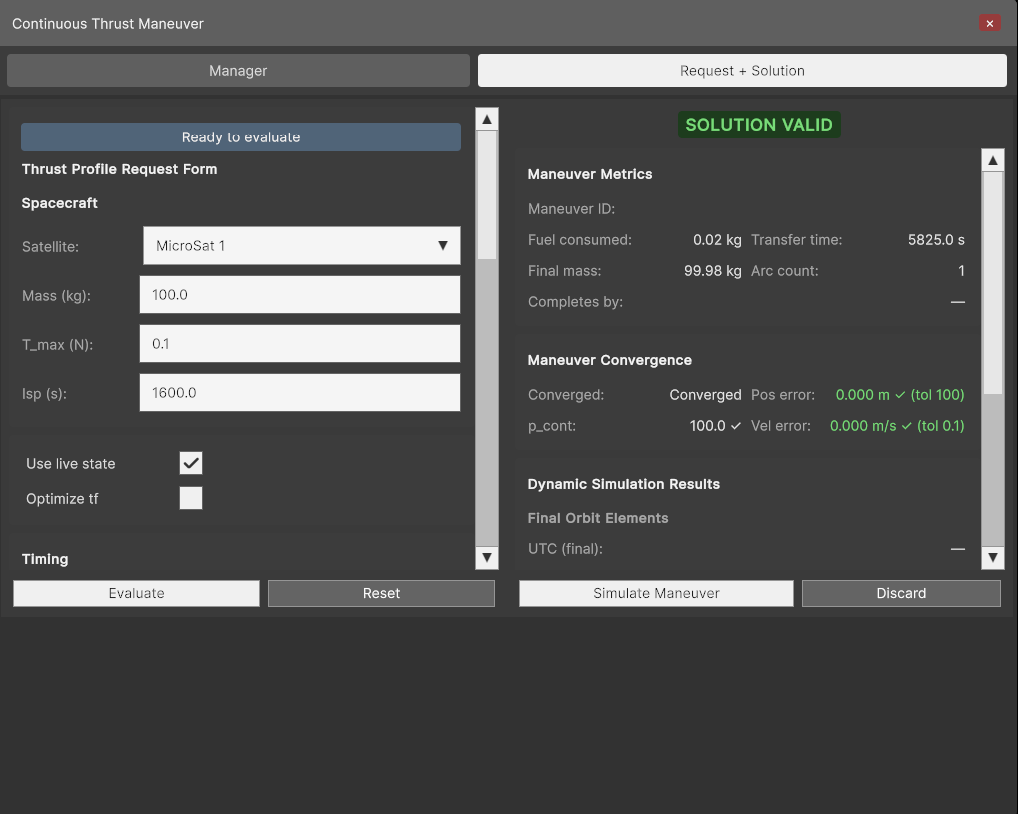Enable the Optimize tf checkbox
The width and height of the screenshot is (1018, 814).
[x=191, y=499]
